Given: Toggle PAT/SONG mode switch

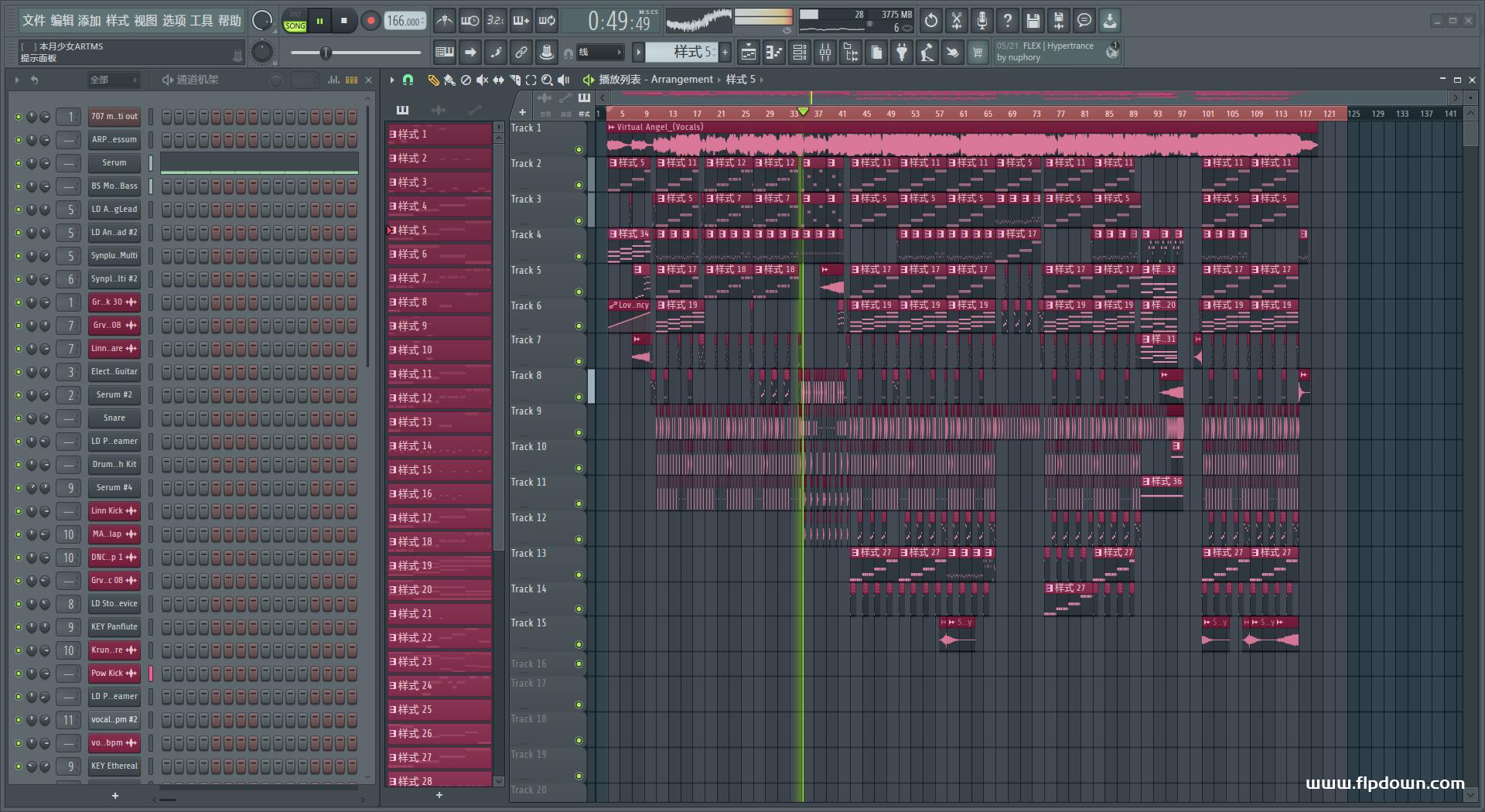Looking at the screenshot, I should (x=295, y=21).
